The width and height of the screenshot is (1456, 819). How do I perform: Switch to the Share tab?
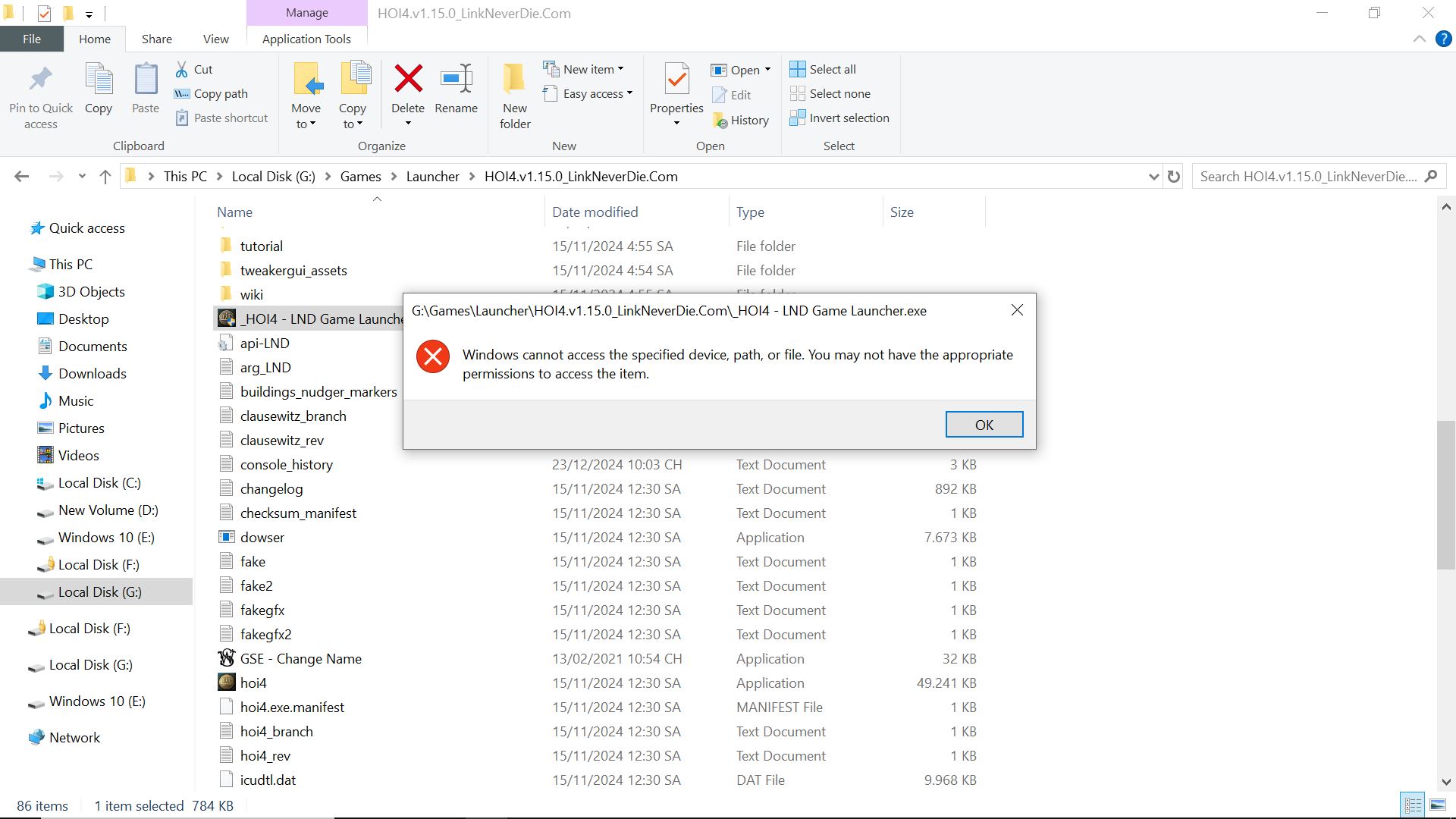(156, 39)
